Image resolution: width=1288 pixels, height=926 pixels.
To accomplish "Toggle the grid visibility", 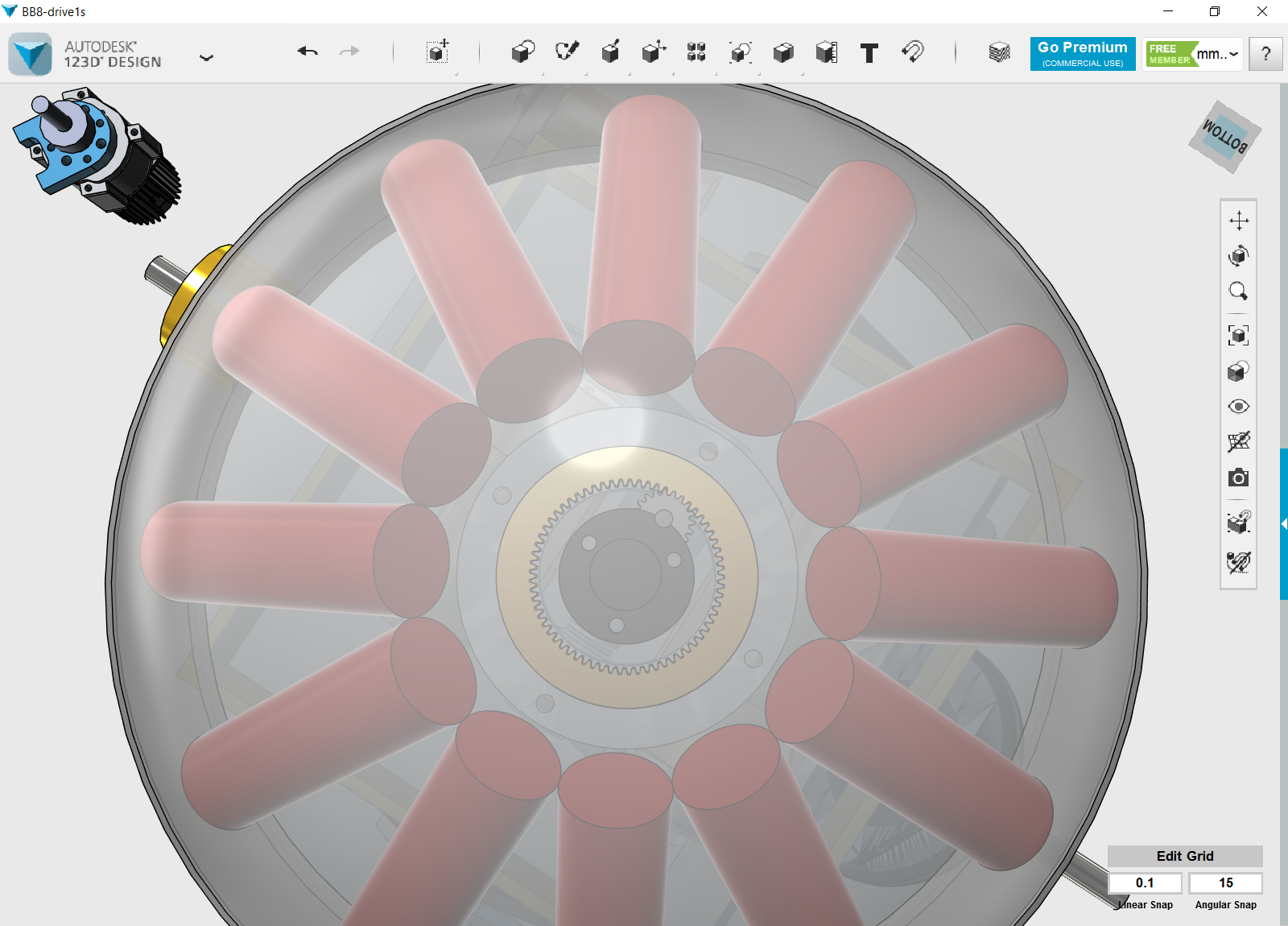I will [x=1239, y=441].
